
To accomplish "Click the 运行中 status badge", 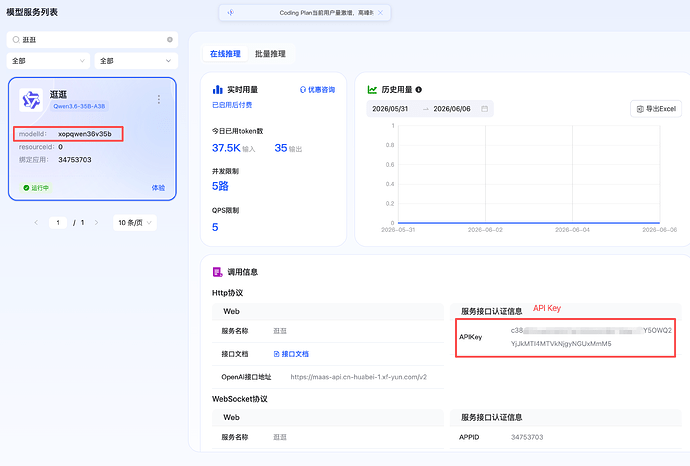I will click(x=36, y=188).
